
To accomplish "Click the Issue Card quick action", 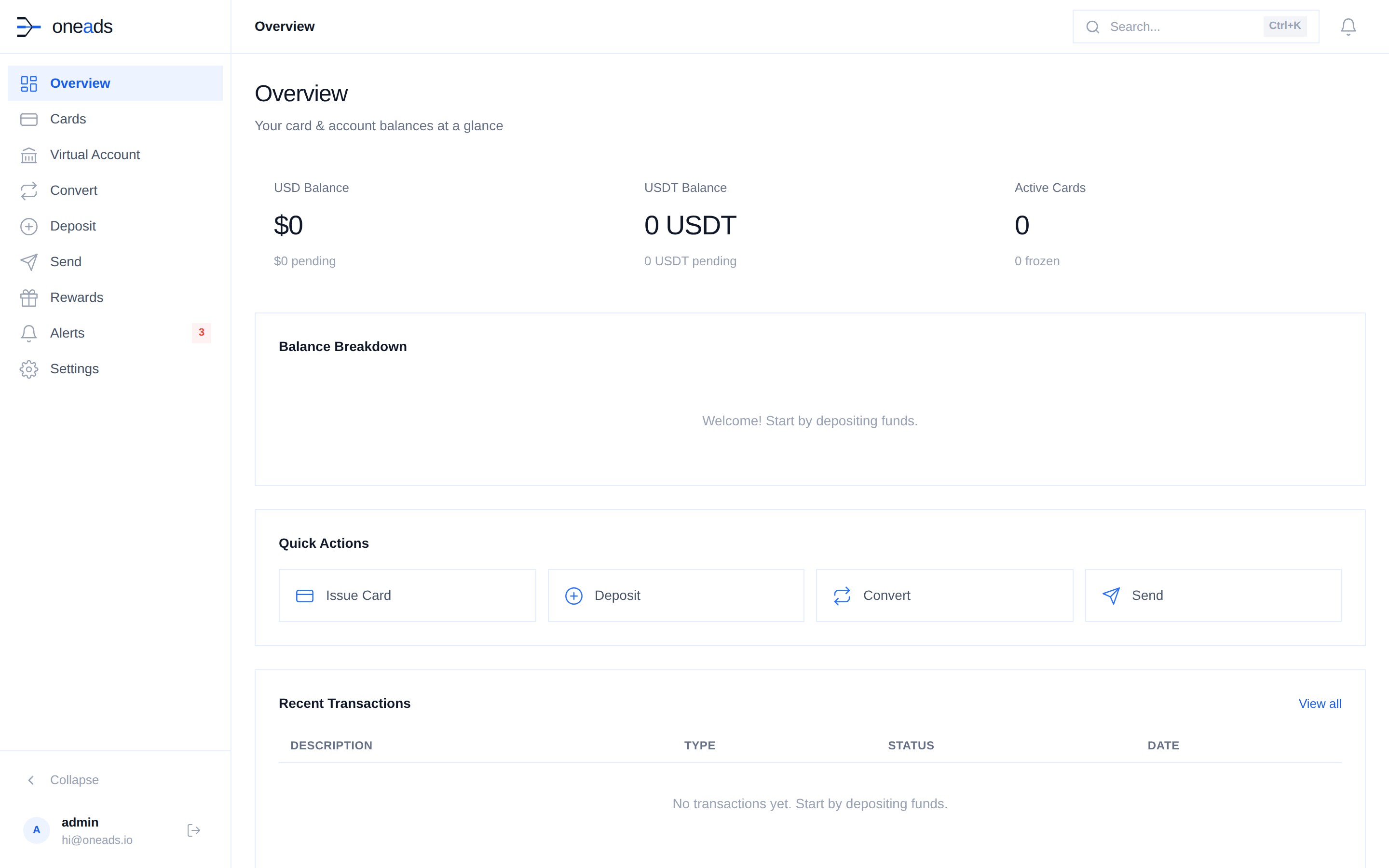I will pyautogui.click(x=407, y=596).
